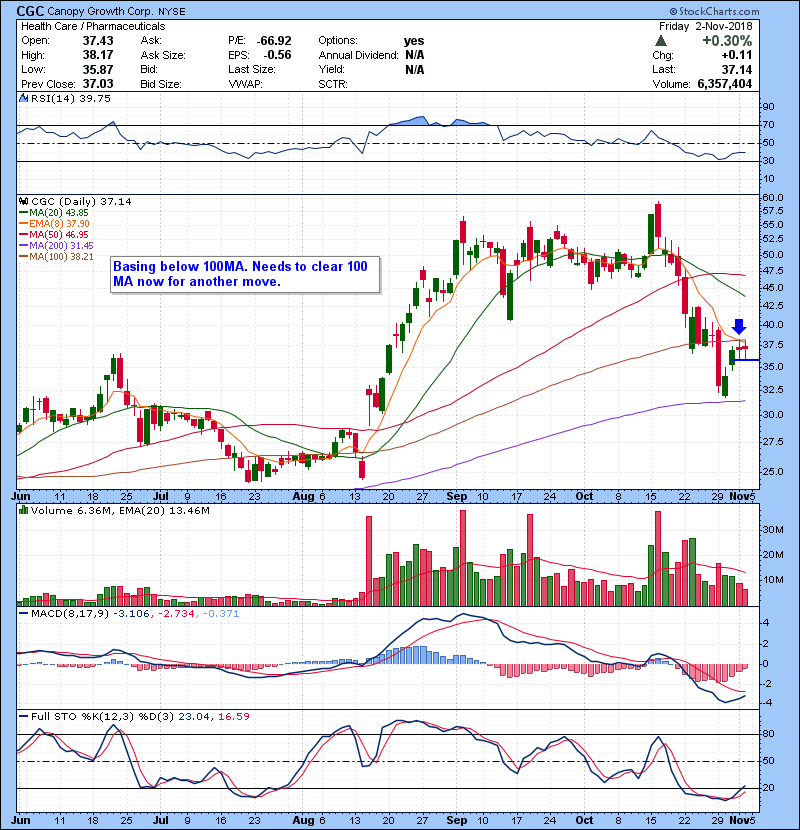Click the Volume 6.36M, EMA(20) 13.46M label

120,510
